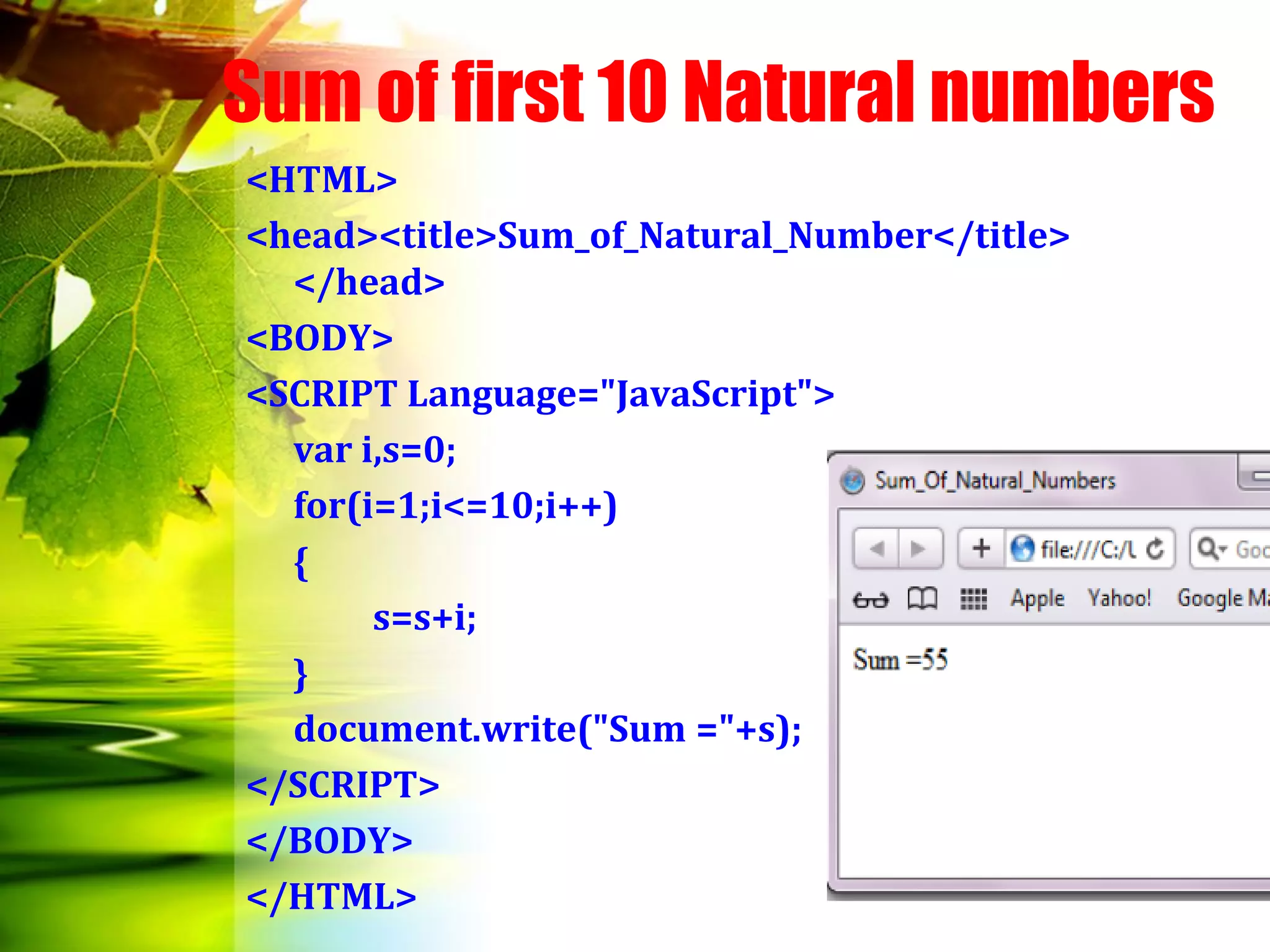Viewport: 1270px width, 952px height.
Task: Click the s=s+i; statement
Action: 424,618
